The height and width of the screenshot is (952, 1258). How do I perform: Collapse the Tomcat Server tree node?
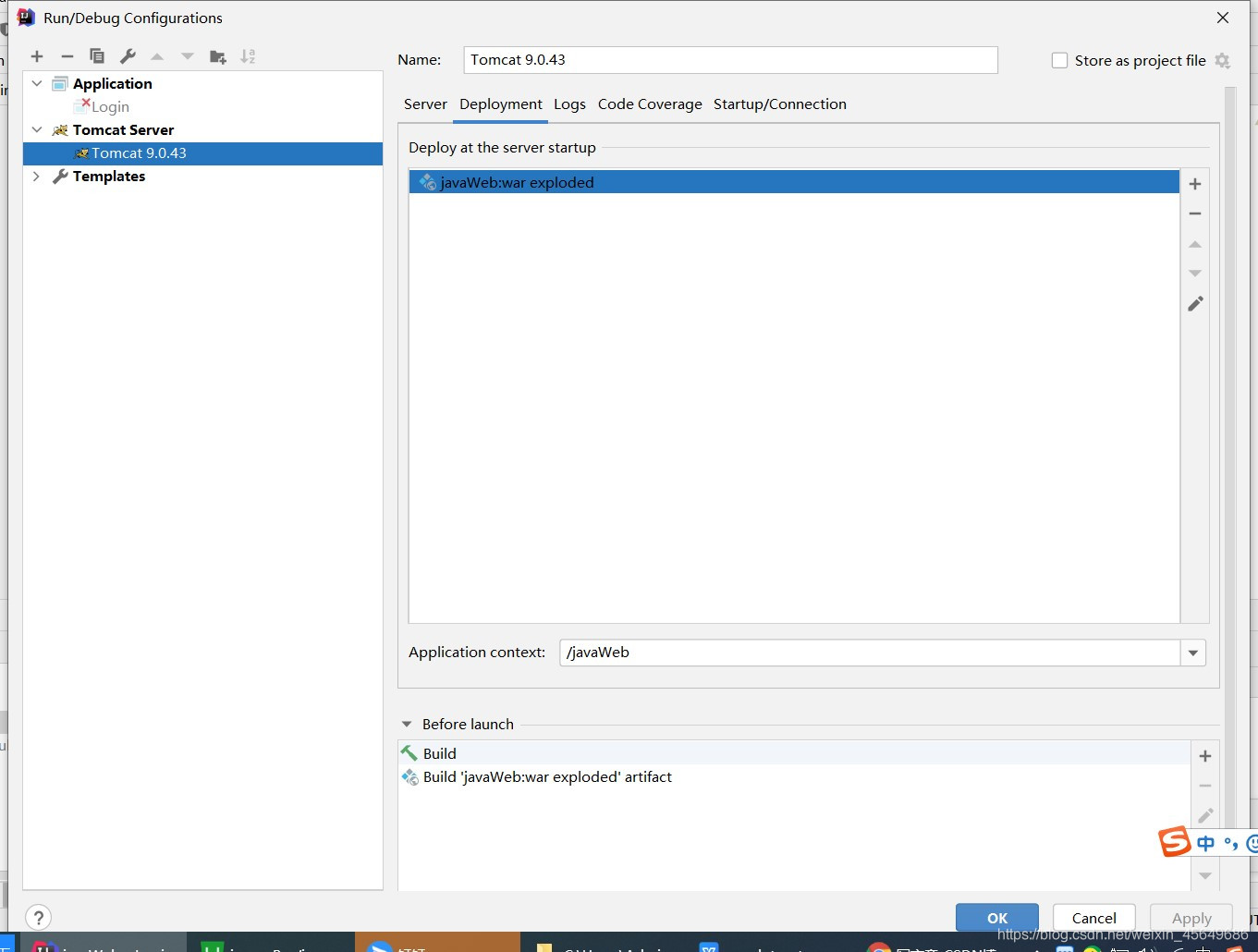pyautogui.click(x=37, y=129)
